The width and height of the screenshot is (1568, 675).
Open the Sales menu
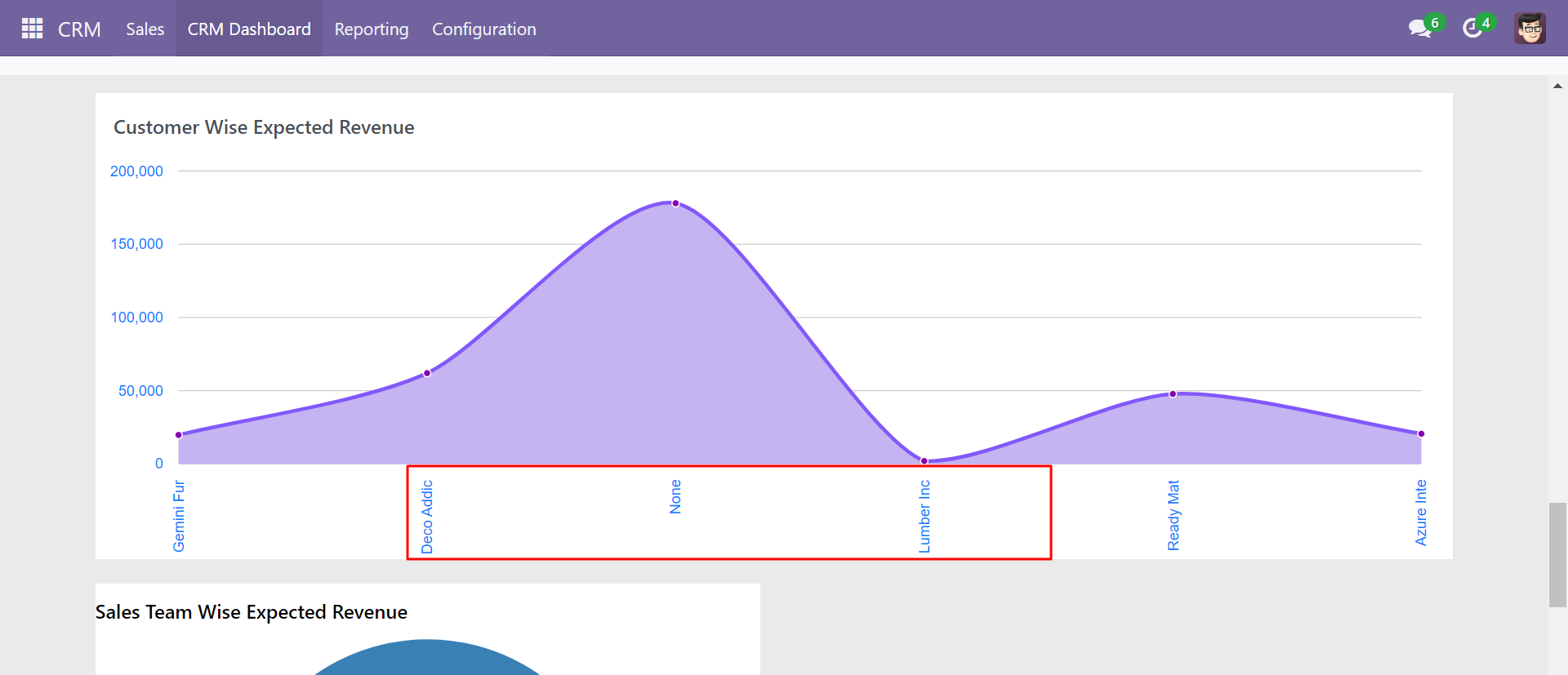point(145,29)
